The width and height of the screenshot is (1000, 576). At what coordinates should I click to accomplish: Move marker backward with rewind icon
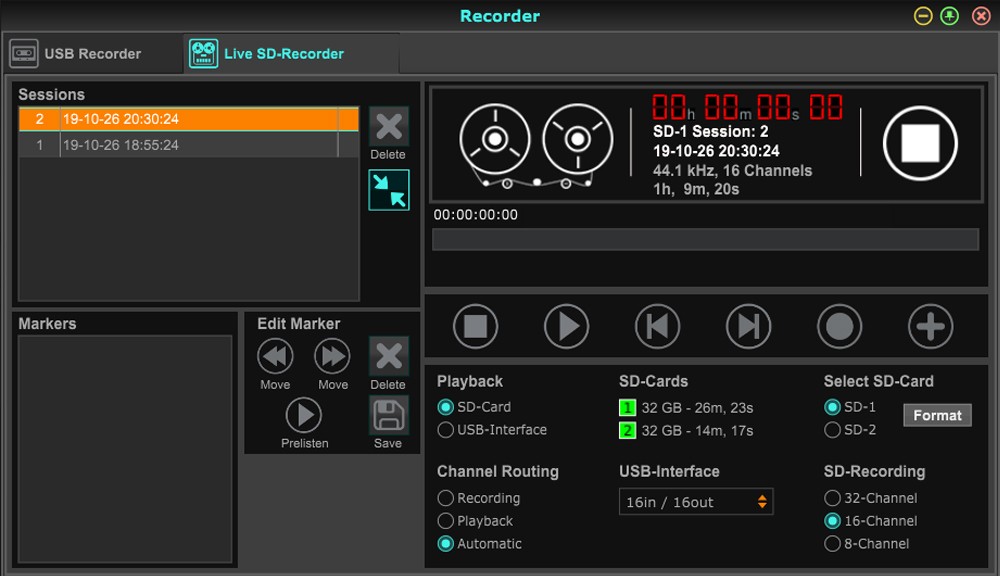click(275, 357)
